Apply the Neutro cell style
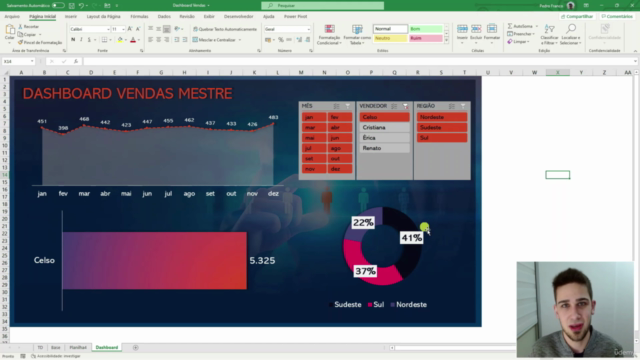This screenshot has width=640, height=360. 390,38
